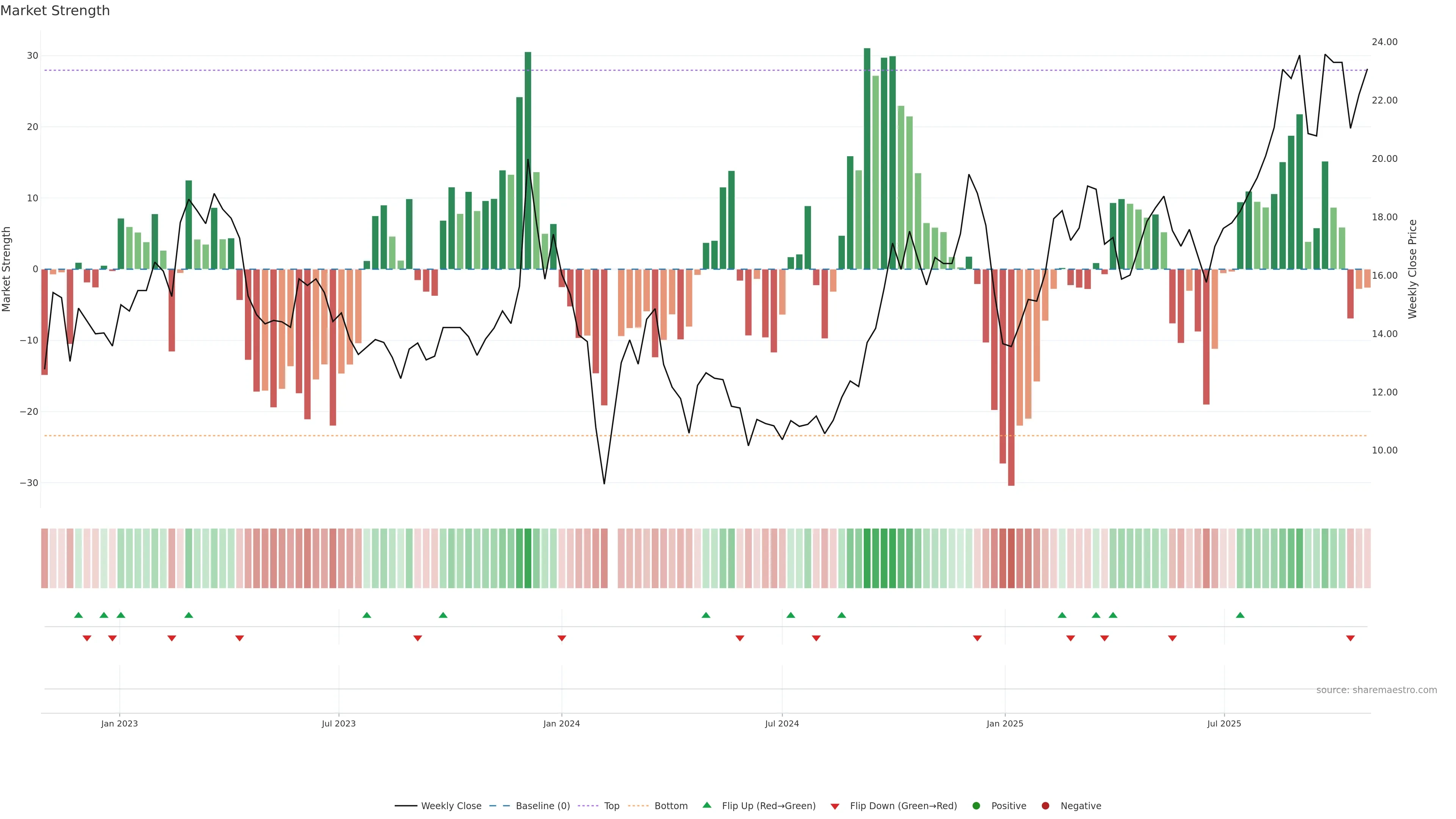
Task: Click the rightmost red flip-down triangle marker
Action: (x=1350, y=638)
